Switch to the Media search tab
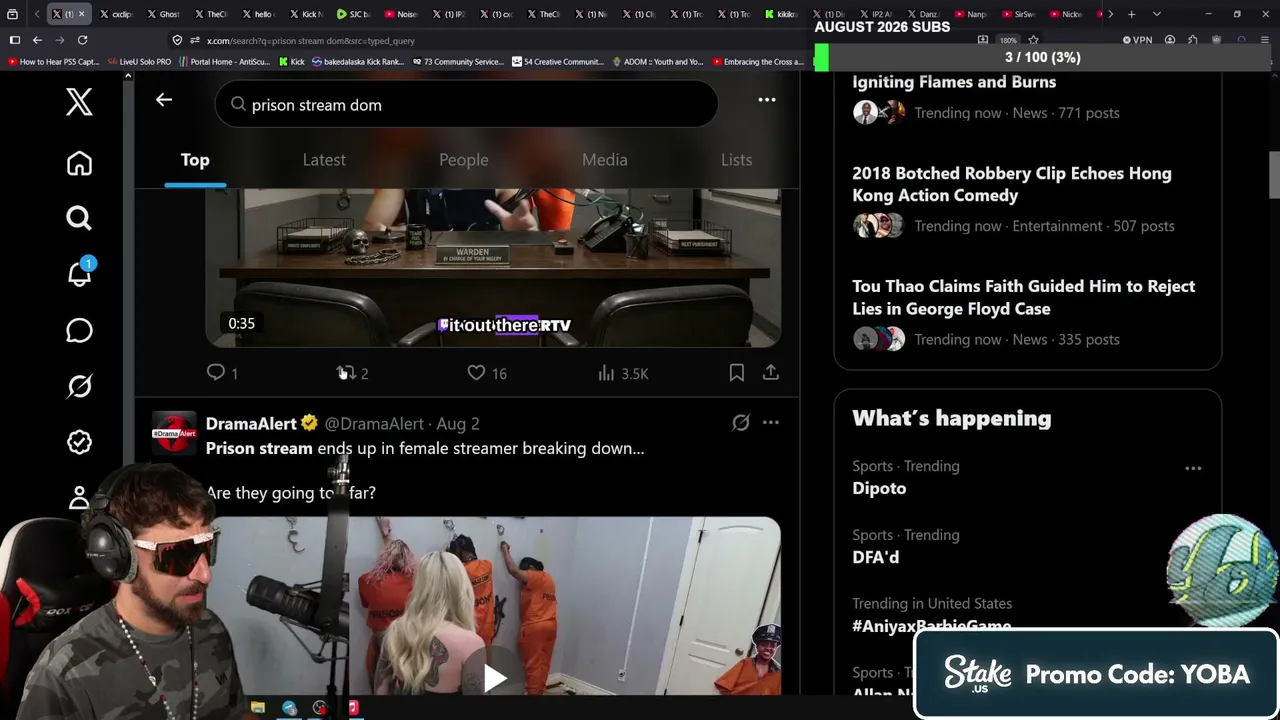Viewport: 1280px width, 720px height. [605, 160]
